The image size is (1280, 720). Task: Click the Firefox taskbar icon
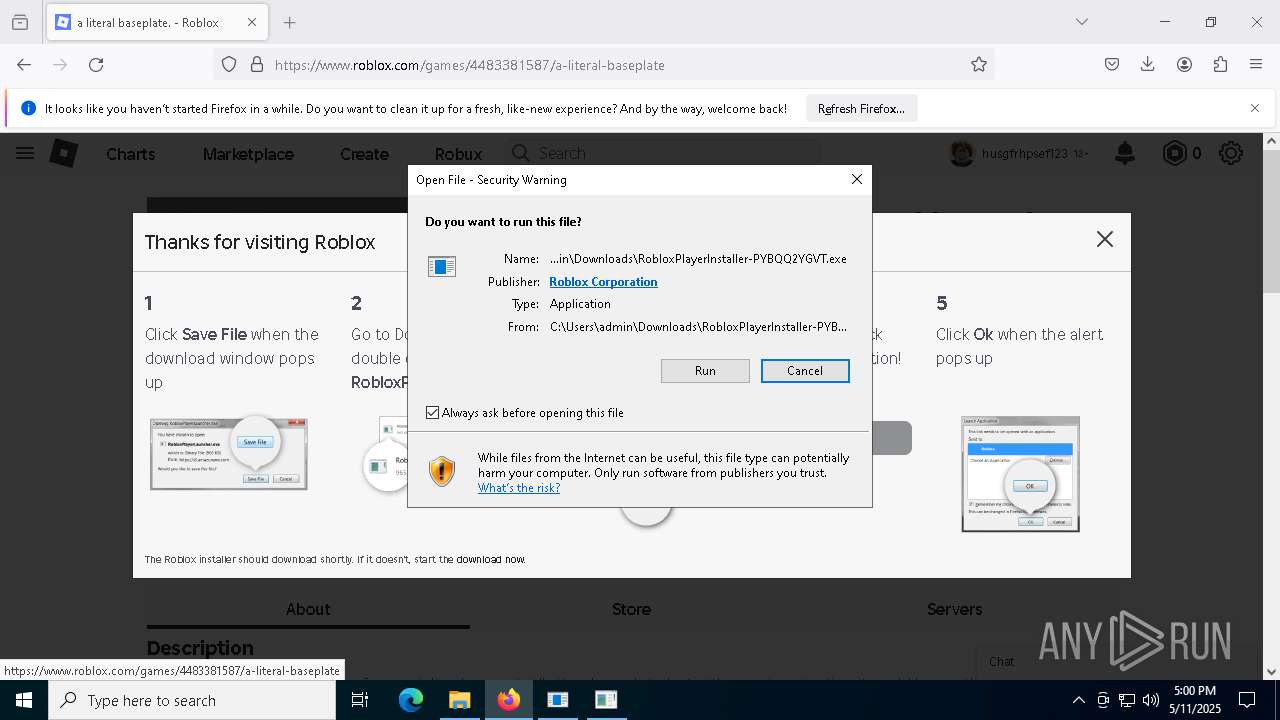tap(509, 700)
